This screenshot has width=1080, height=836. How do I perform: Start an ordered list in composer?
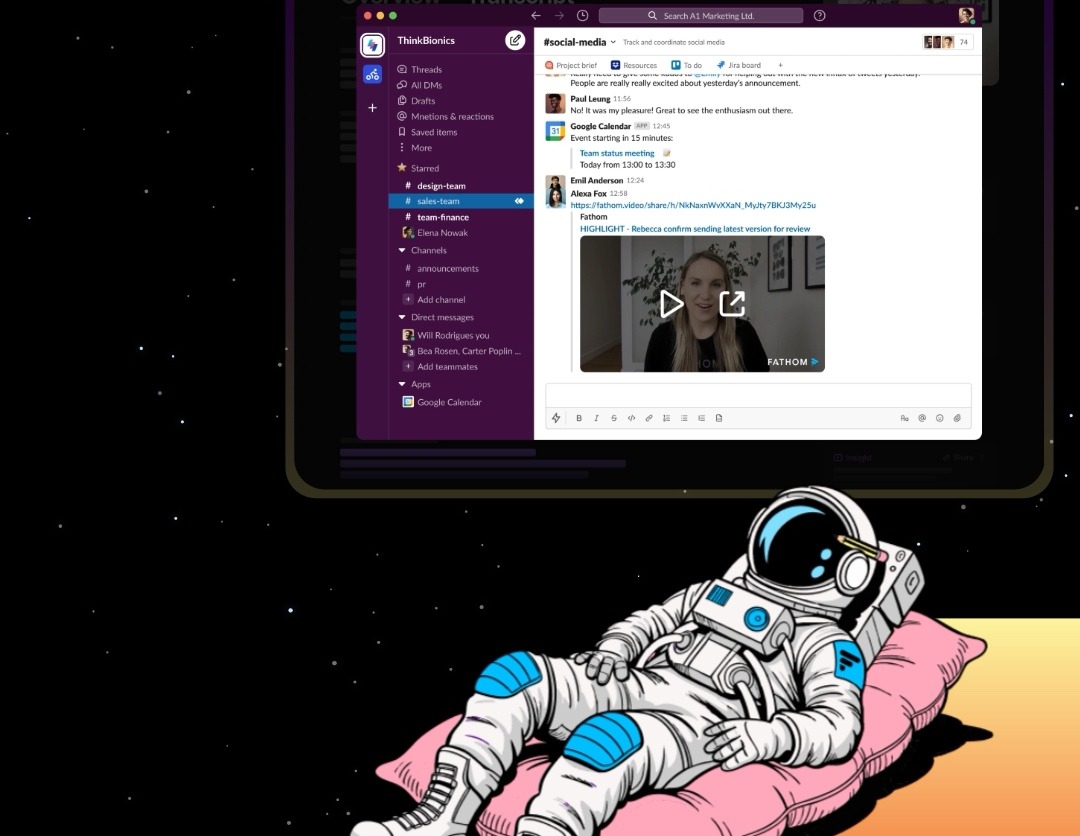667,418
